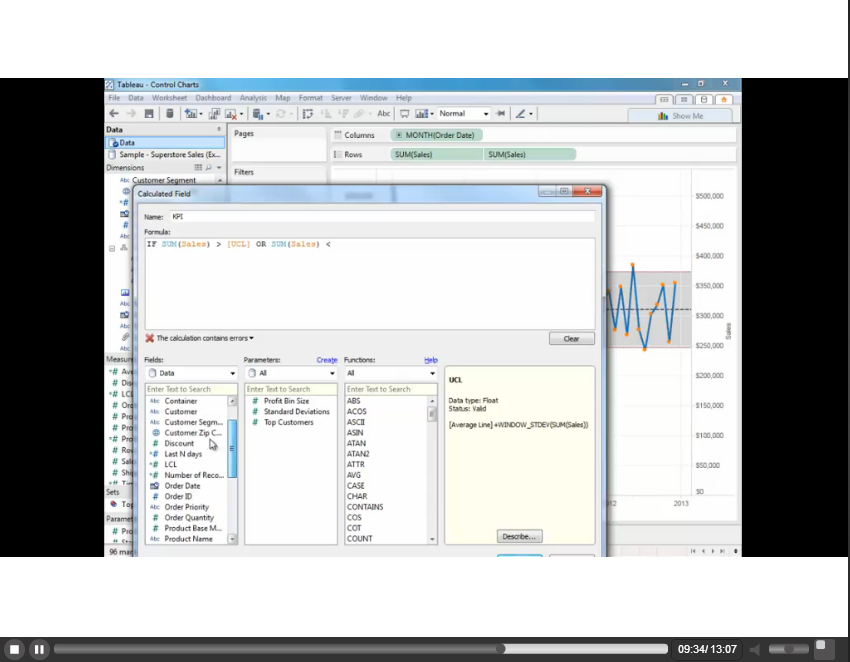Click the Describe button
Image resolution: width=850 pixels, height=662 pixels.
(x=520, y=536)
